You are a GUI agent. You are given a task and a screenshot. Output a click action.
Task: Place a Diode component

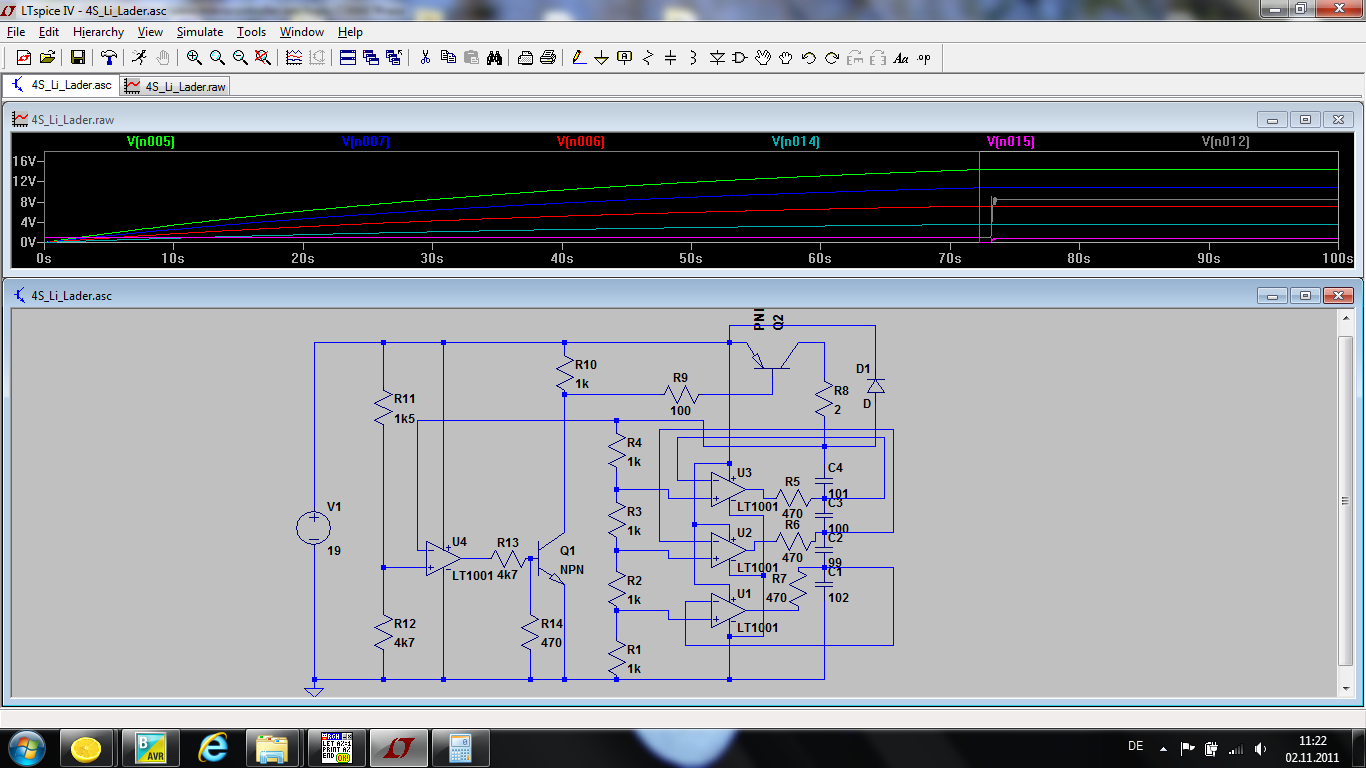[717, 58]
